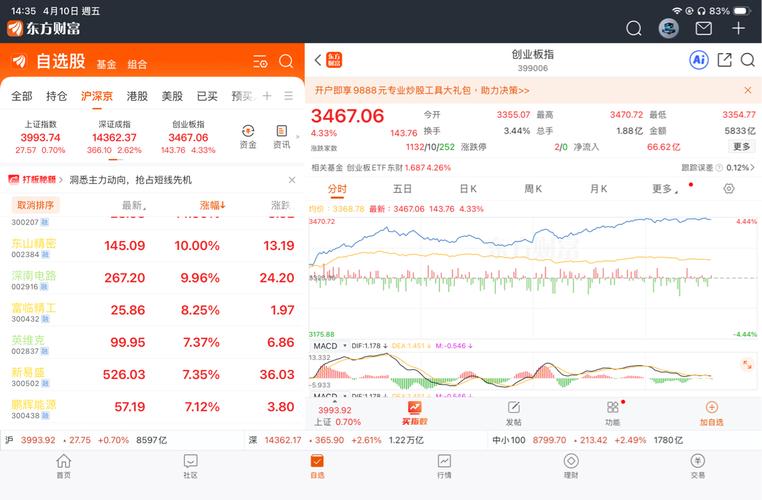Tap the plus icon in header
The width and height of the screenshot is (762, 500).
pyautogui.click(x=738, y=28)
